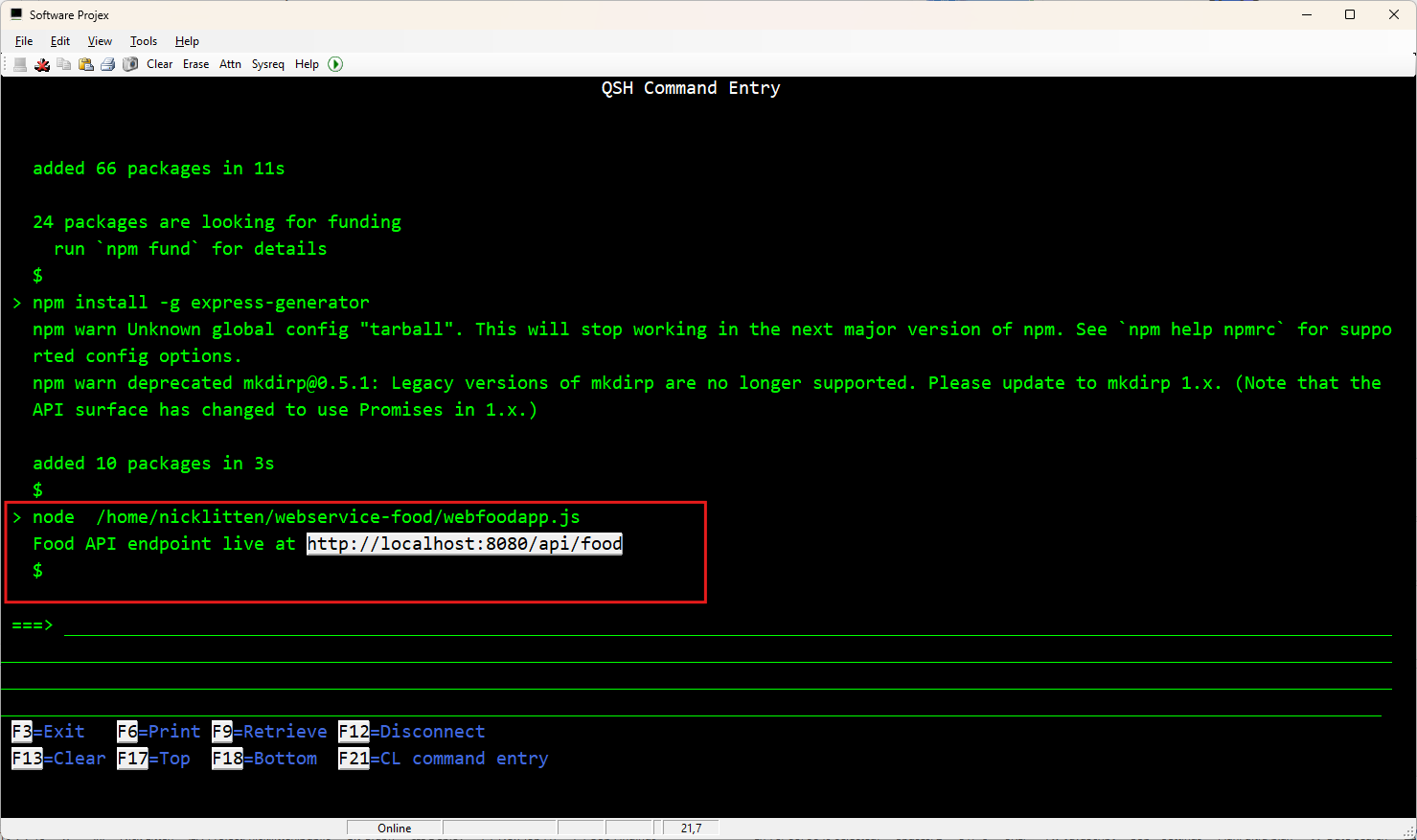The width and height of the screenshot is (1417, 840).
Task: Open the File menu
Action: click(x=24, y=41)
